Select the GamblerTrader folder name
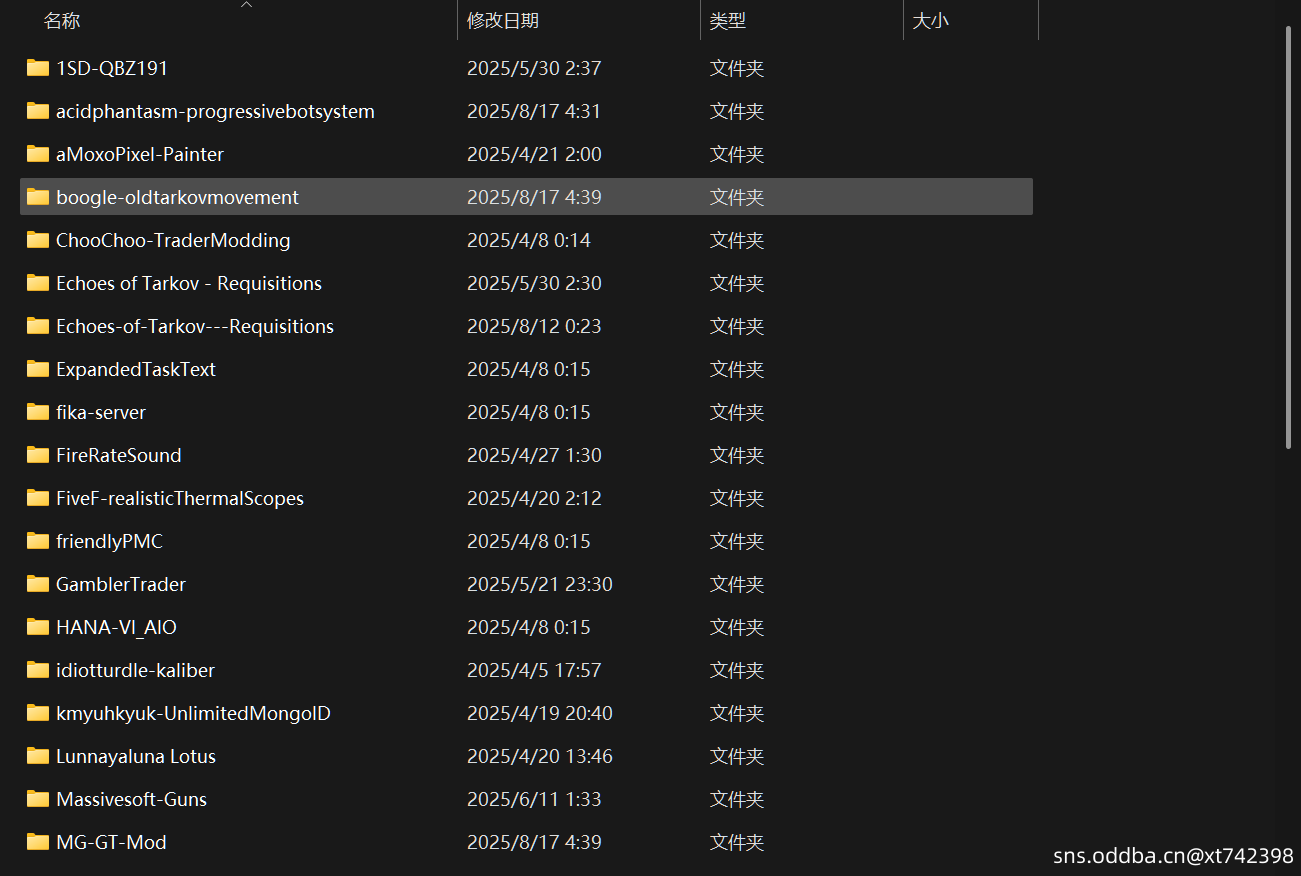1301x876 pixels. tap(121, 584)
